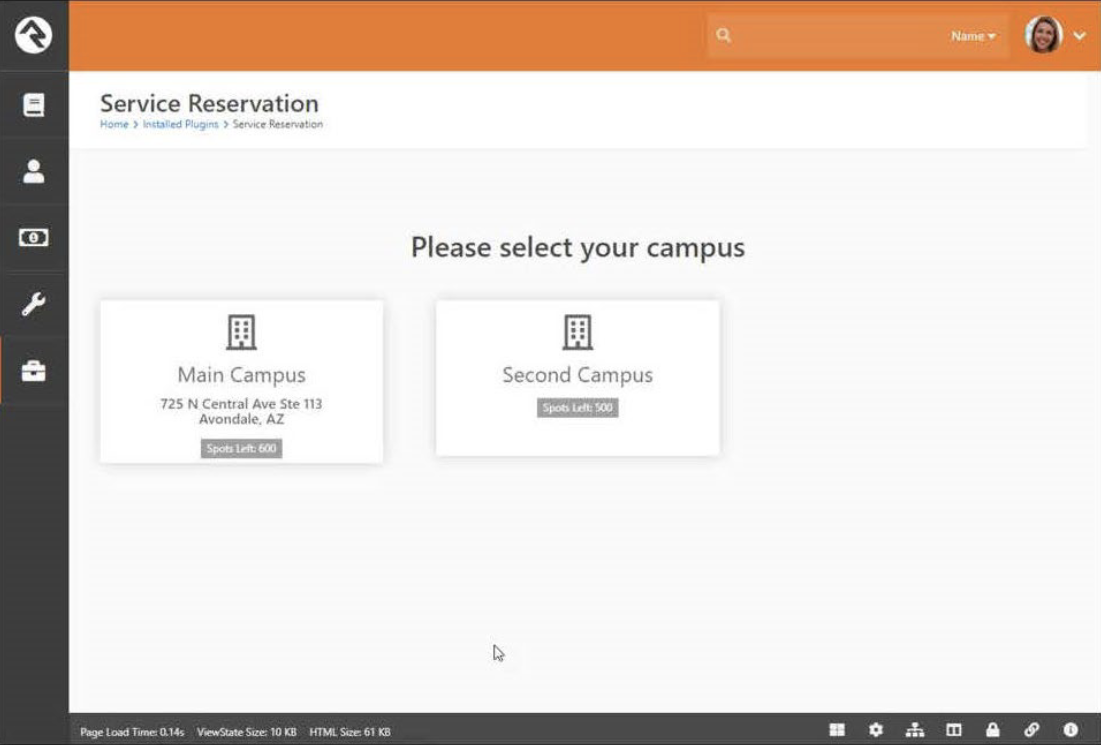Image resolution: width=1101 pixels, height=745 pixels.
Task: Click the columns layout icon in bottom bar
Action: pyautogui.click(x=954, y=731)
